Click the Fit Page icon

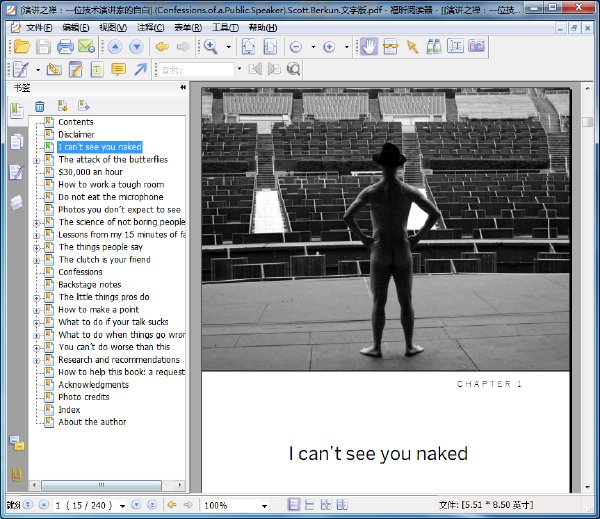click(x=248, y=47)
